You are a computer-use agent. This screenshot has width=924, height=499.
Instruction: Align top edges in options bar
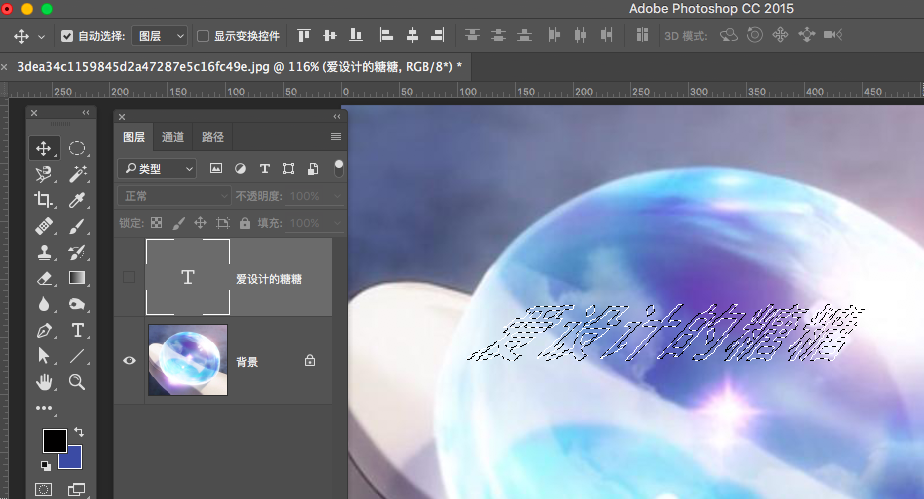[x=303, y=35]
